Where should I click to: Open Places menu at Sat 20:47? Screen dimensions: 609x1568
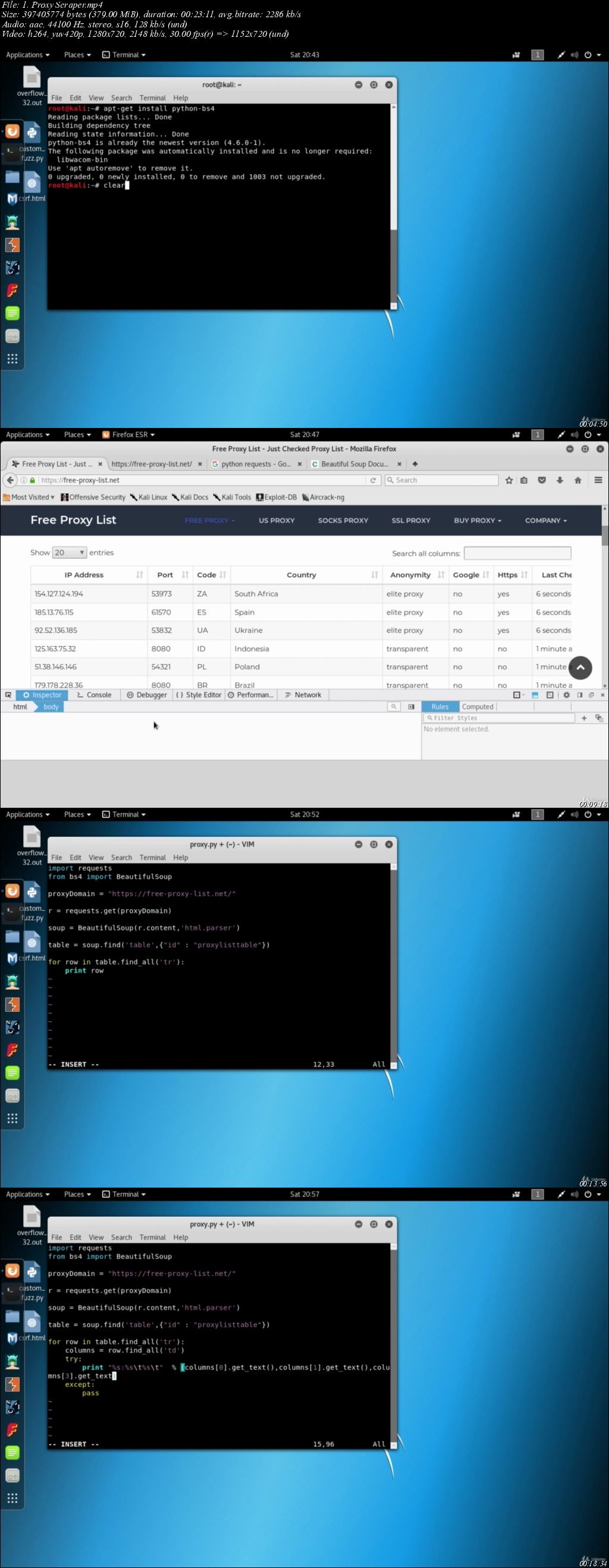77,434
